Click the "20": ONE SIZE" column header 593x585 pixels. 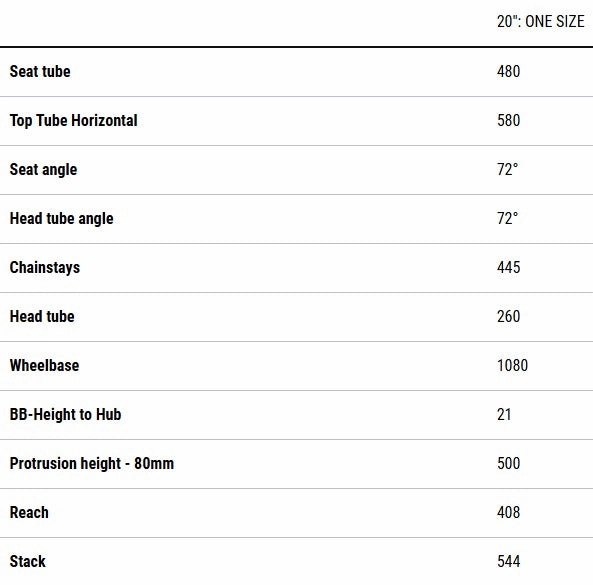point(541,21)
